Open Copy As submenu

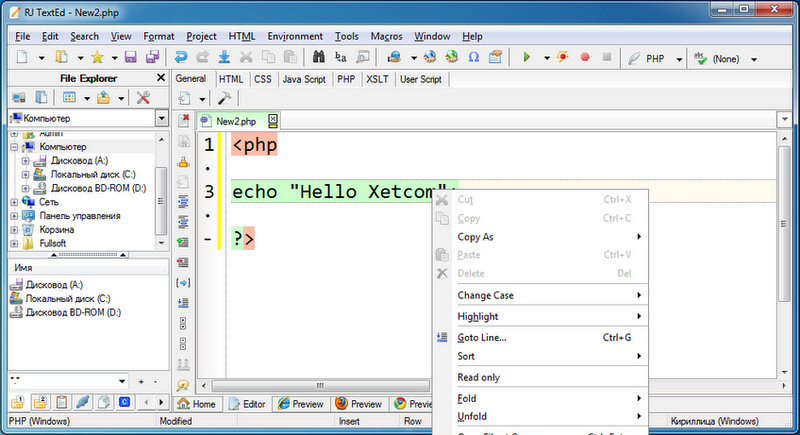540,237
